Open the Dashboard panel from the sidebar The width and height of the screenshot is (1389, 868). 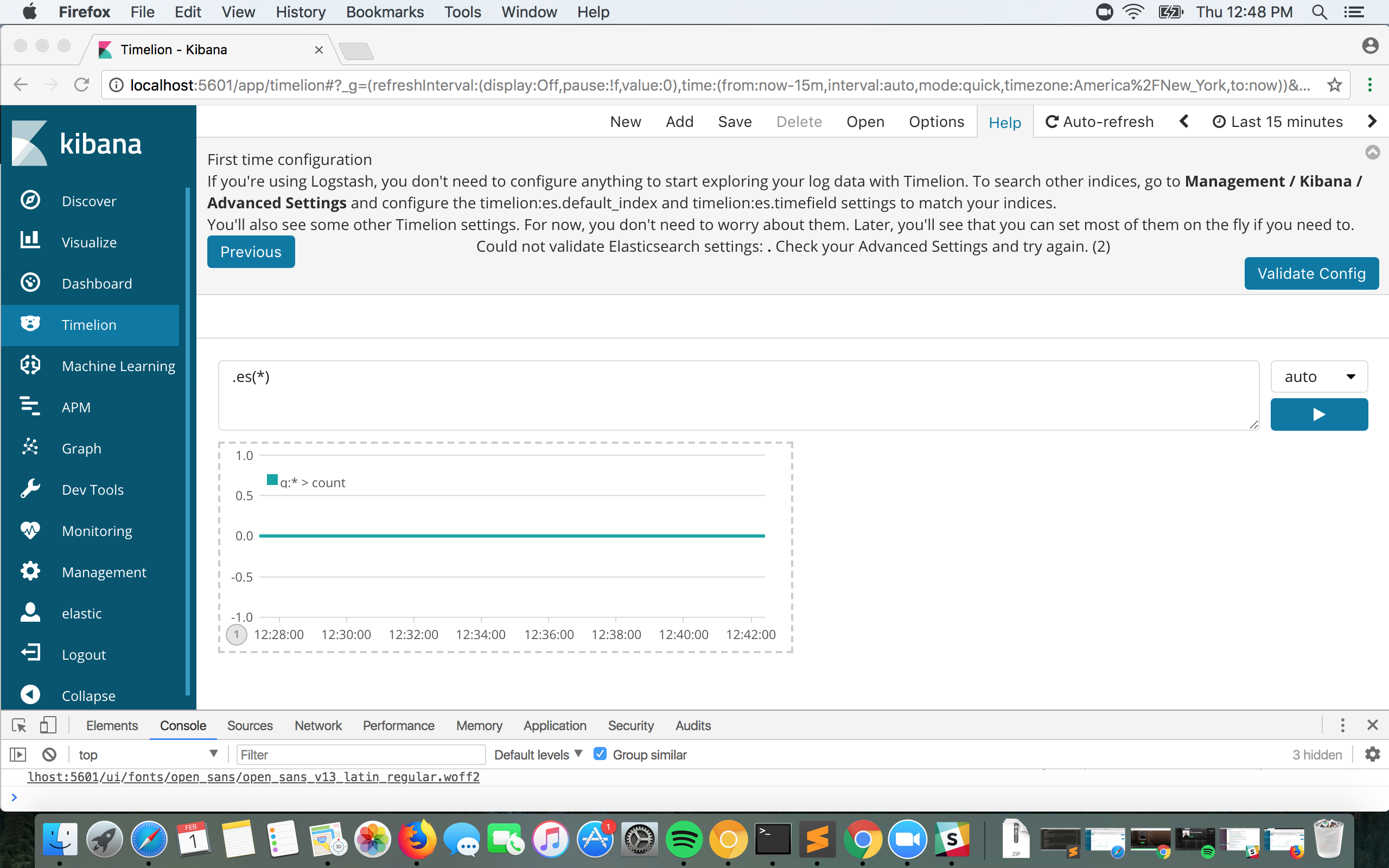point(97,283)
